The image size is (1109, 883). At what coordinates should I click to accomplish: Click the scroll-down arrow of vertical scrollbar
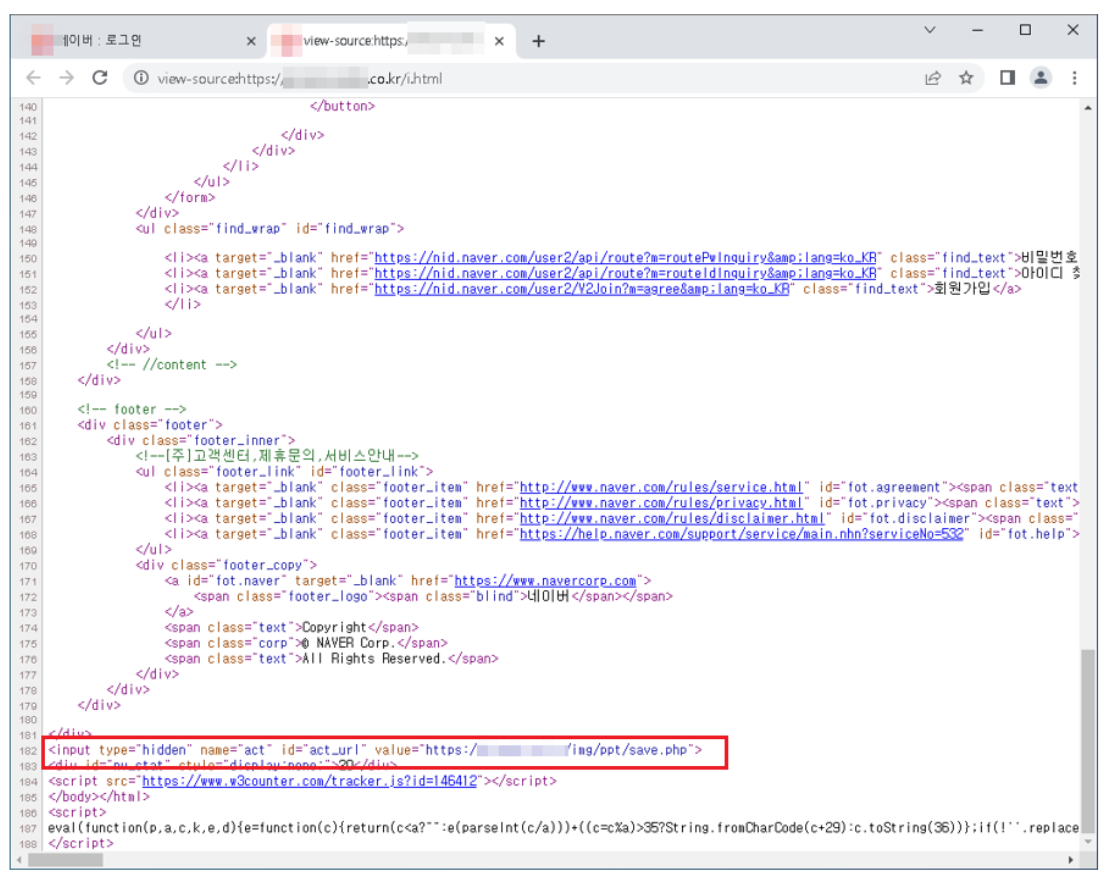pos(1088,842)
